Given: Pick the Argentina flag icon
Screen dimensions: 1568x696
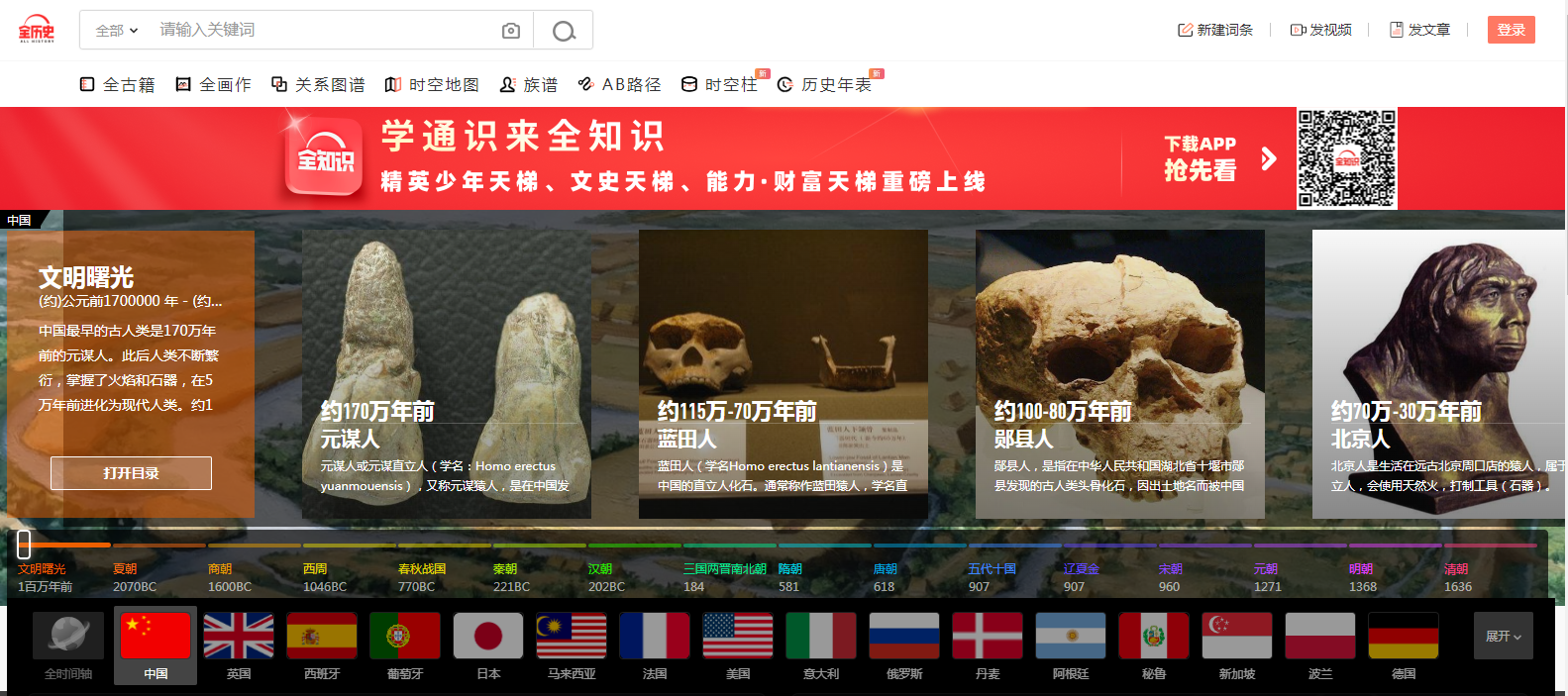Looking at the screenshot, I should click(x=1071, y=636).
